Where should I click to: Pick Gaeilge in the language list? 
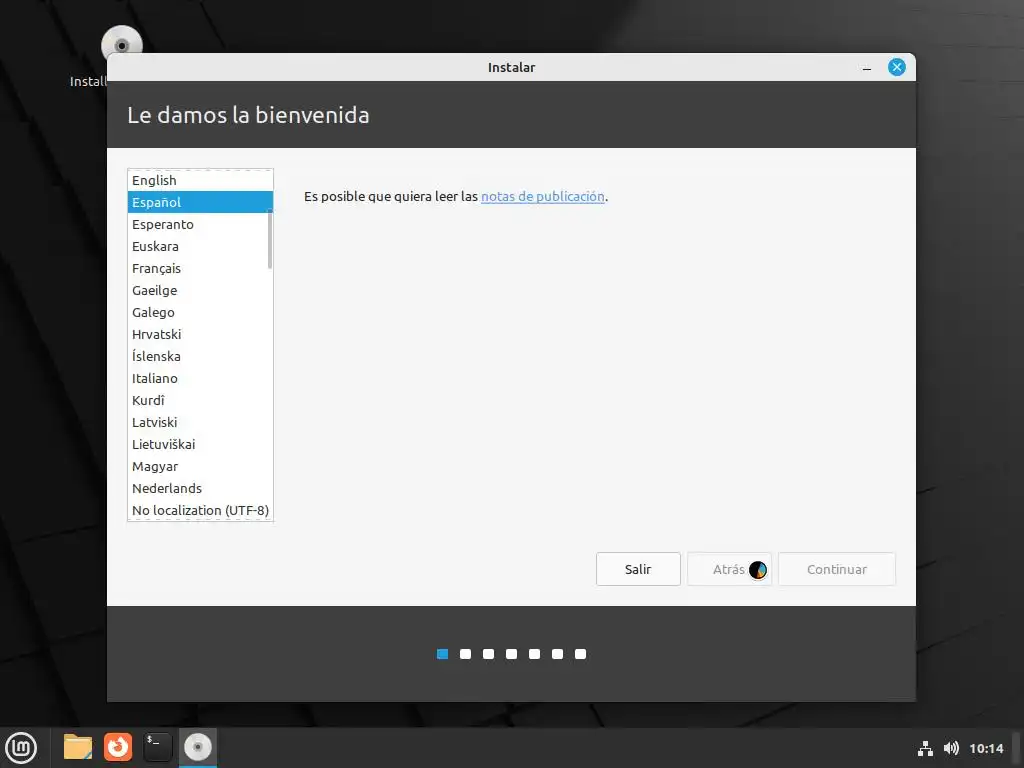tap(200, 291)
